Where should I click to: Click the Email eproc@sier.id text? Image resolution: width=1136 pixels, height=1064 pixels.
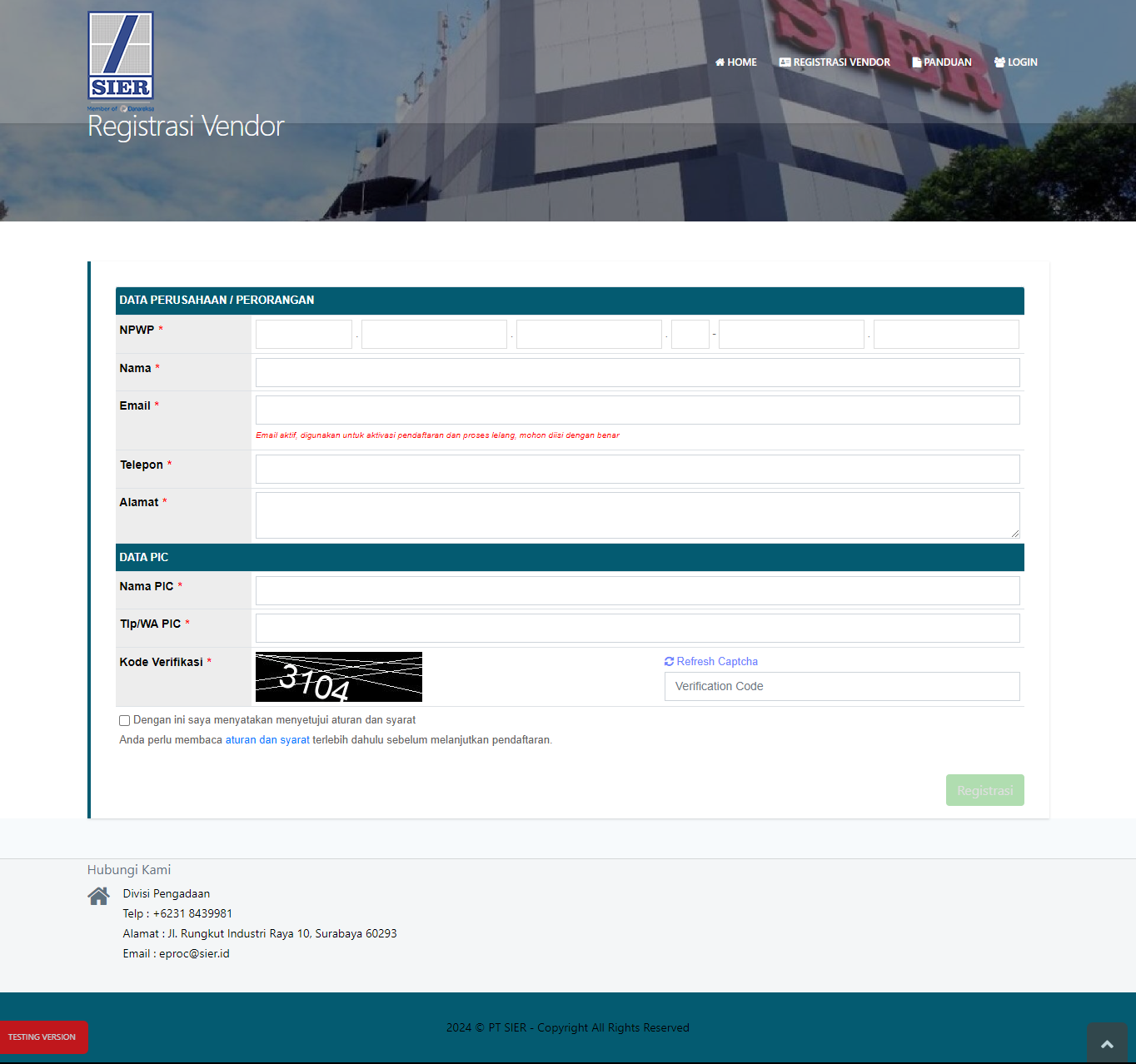coord(177,954)
